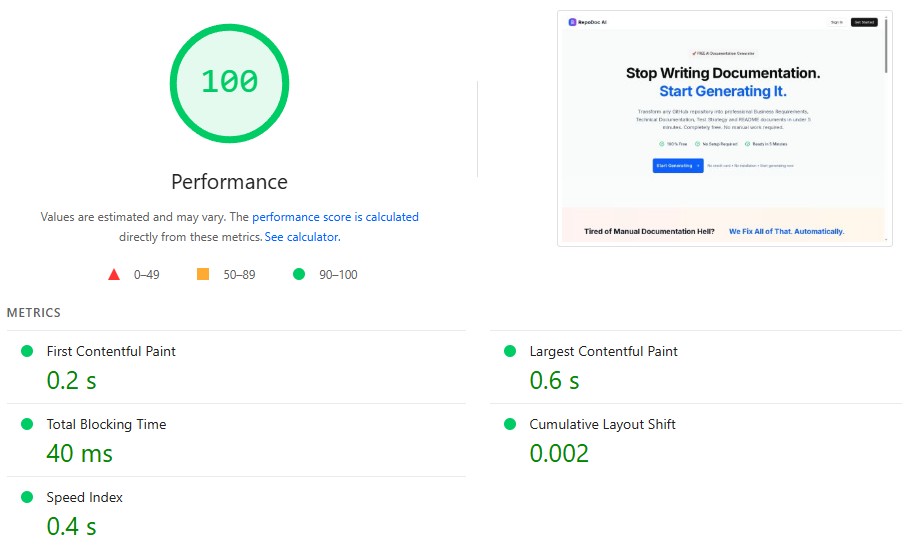Viewport: 923px width, 546px height.
Task: Click green status dot beside Total Blocking Time
Action: 27,424
